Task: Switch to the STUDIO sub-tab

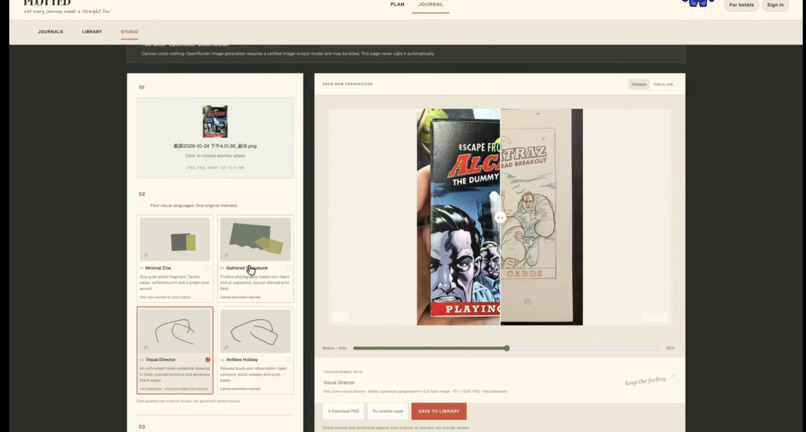Action: pyautogui.click(x=130, y=32)
